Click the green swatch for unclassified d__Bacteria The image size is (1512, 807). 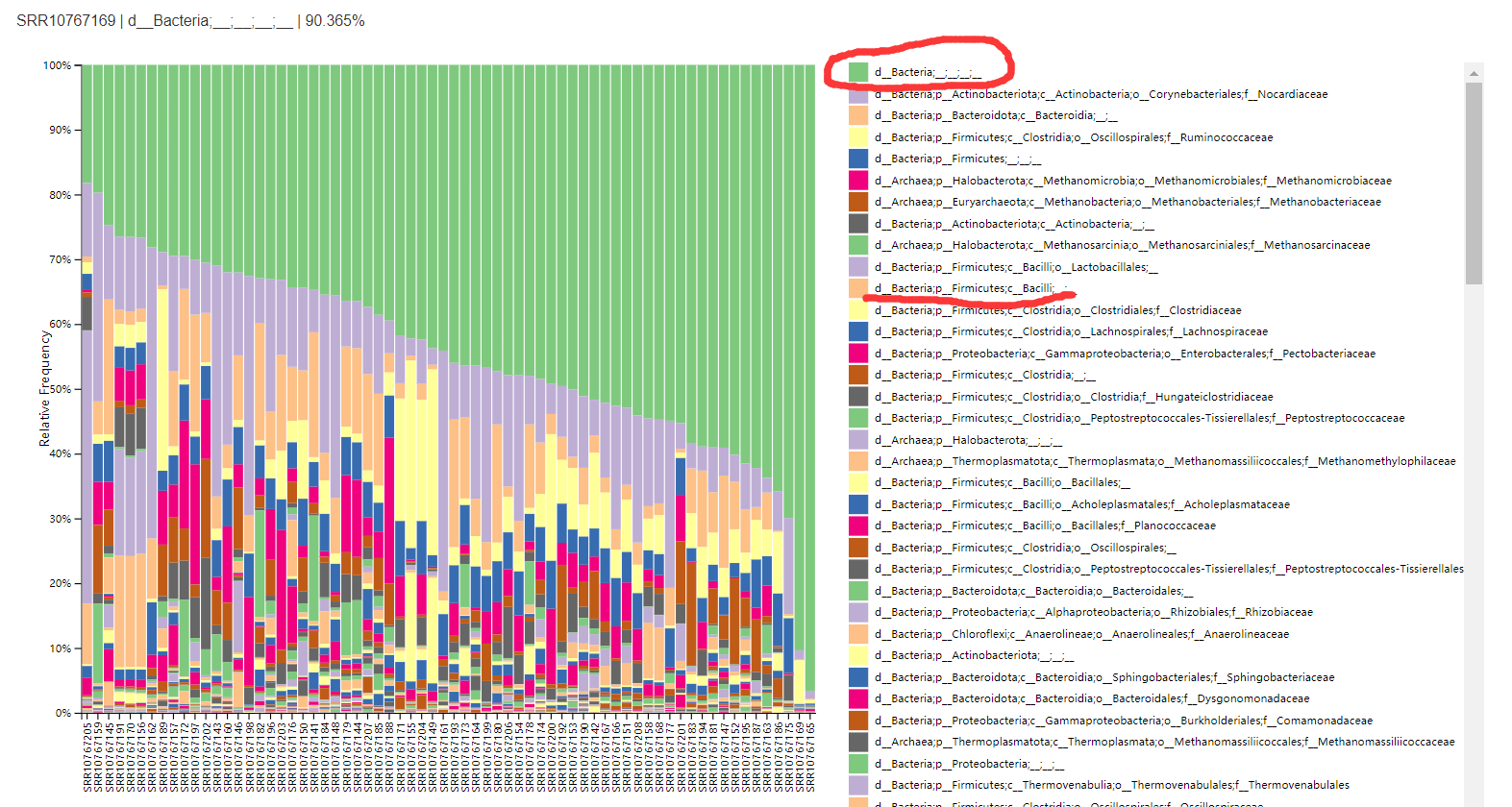coord(858,72)
